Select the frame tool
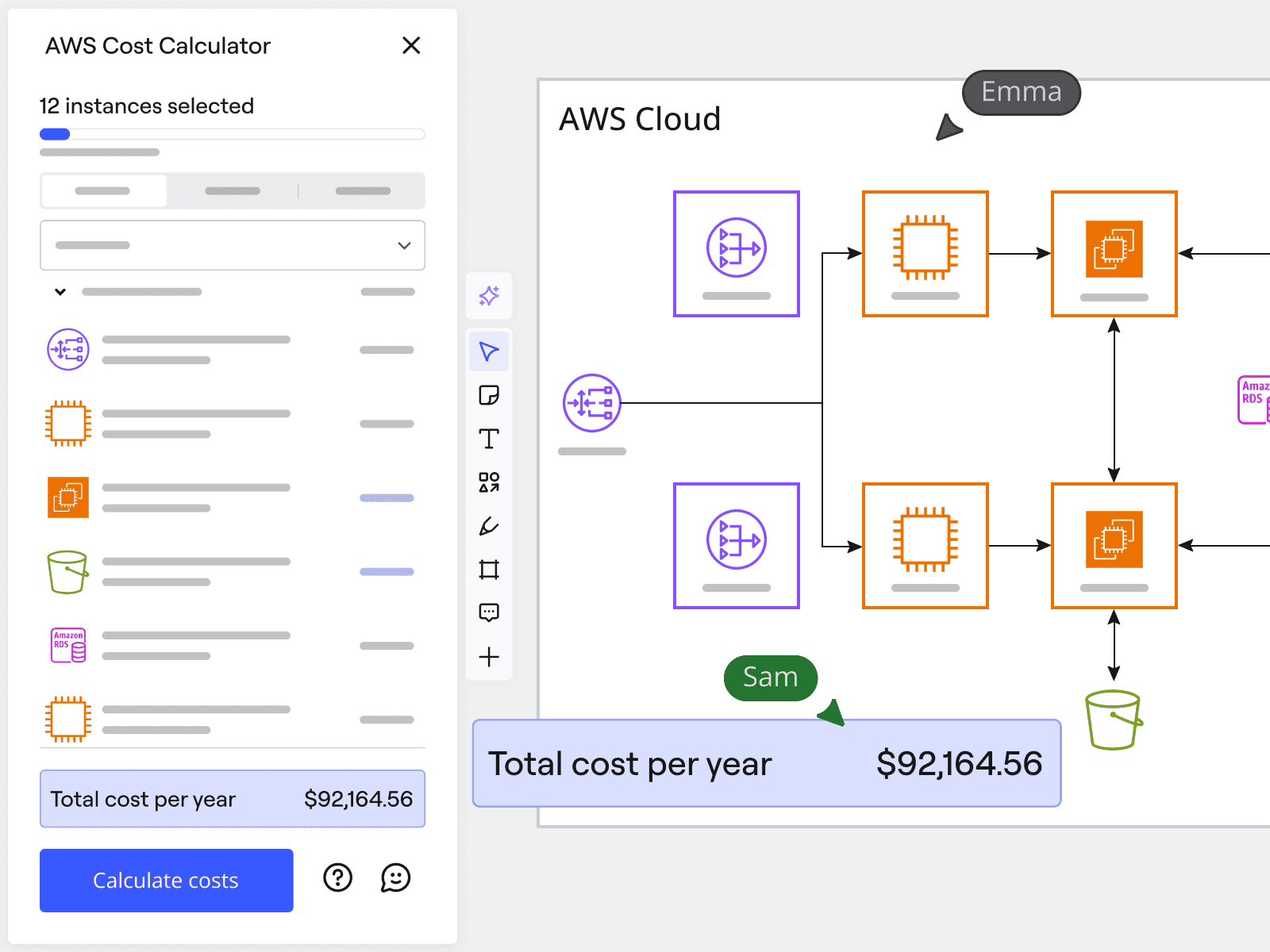Image resolution: width=1270 pixels, height=952 pixels. click(x=489, y=570)
